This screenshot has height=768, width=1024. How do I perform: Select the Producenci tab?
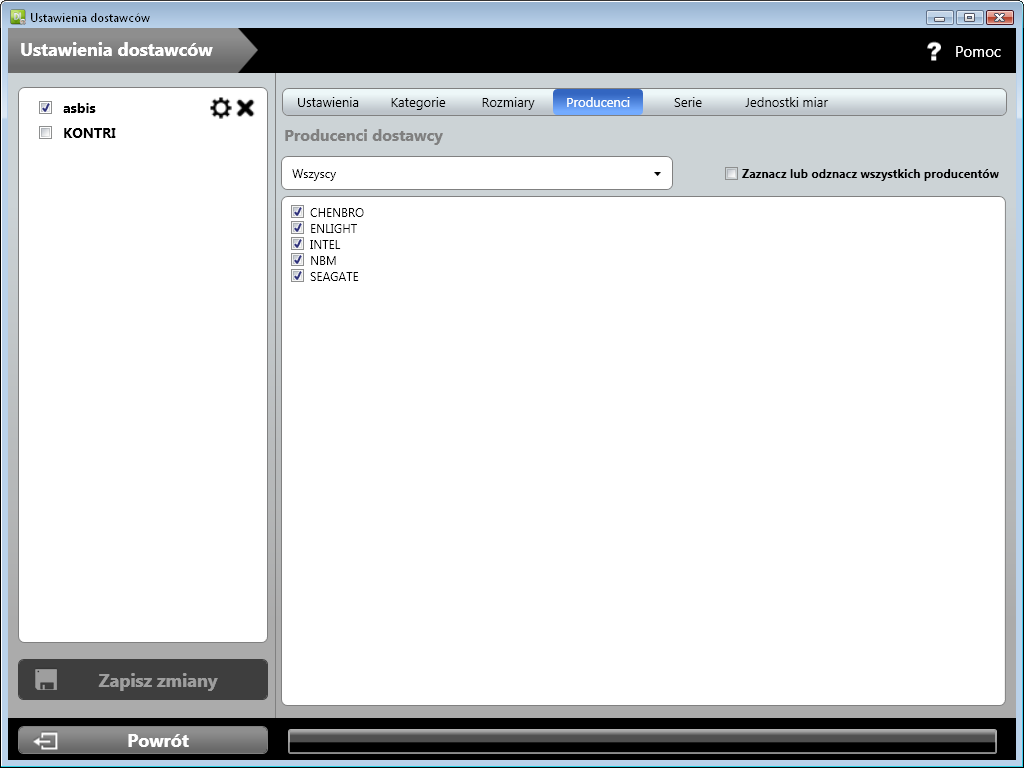[598, 103]
